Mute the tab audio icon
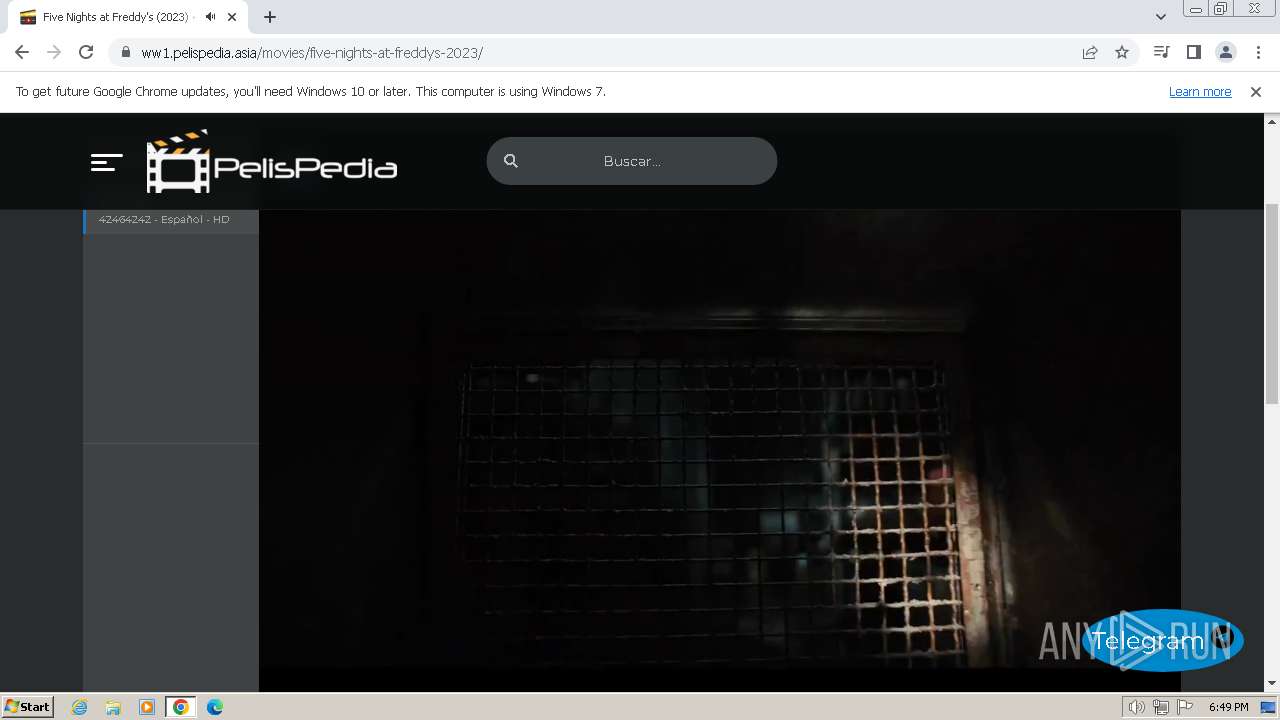This screenshot has width=1280, height=720. 211,17
